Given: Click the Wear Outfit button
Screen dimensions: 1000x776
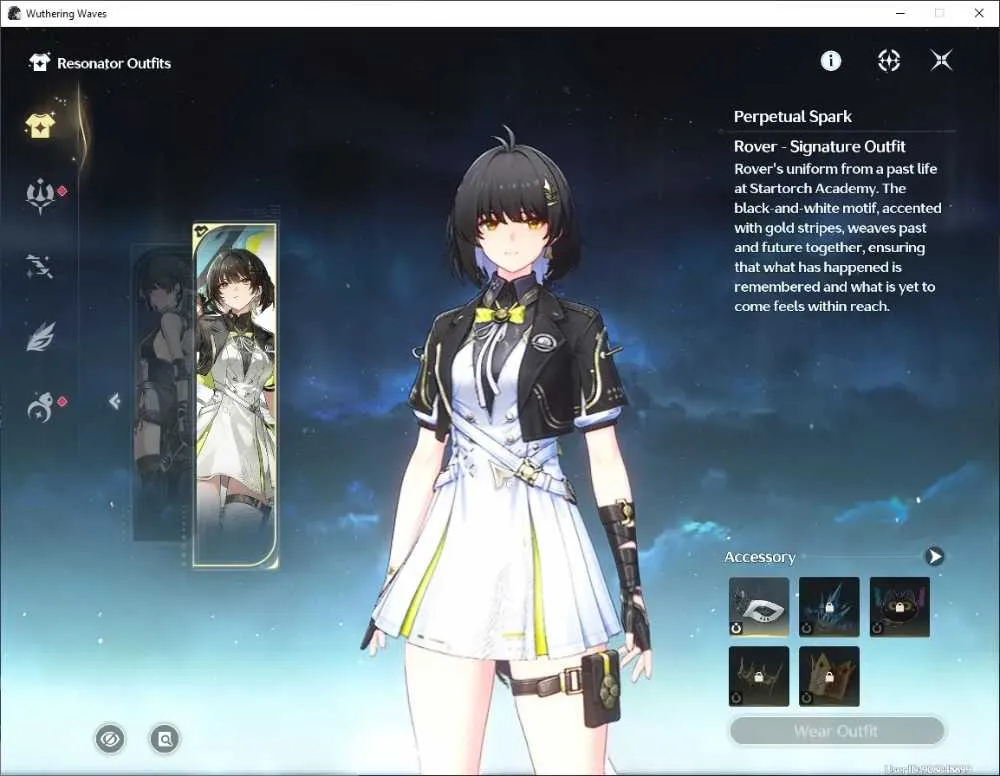Looking at the screenshot, I should (x=836, y=731).
